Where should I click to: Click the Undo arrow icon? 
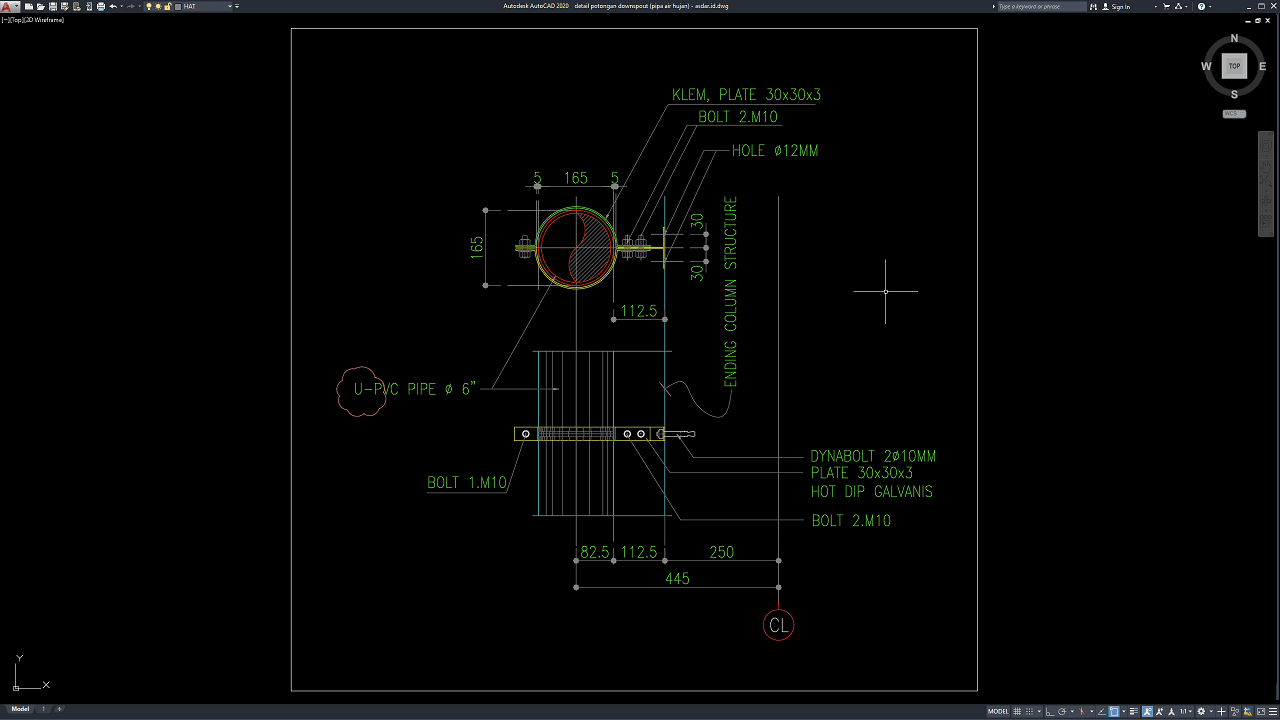pyautogui.click(x=112, y=6)
